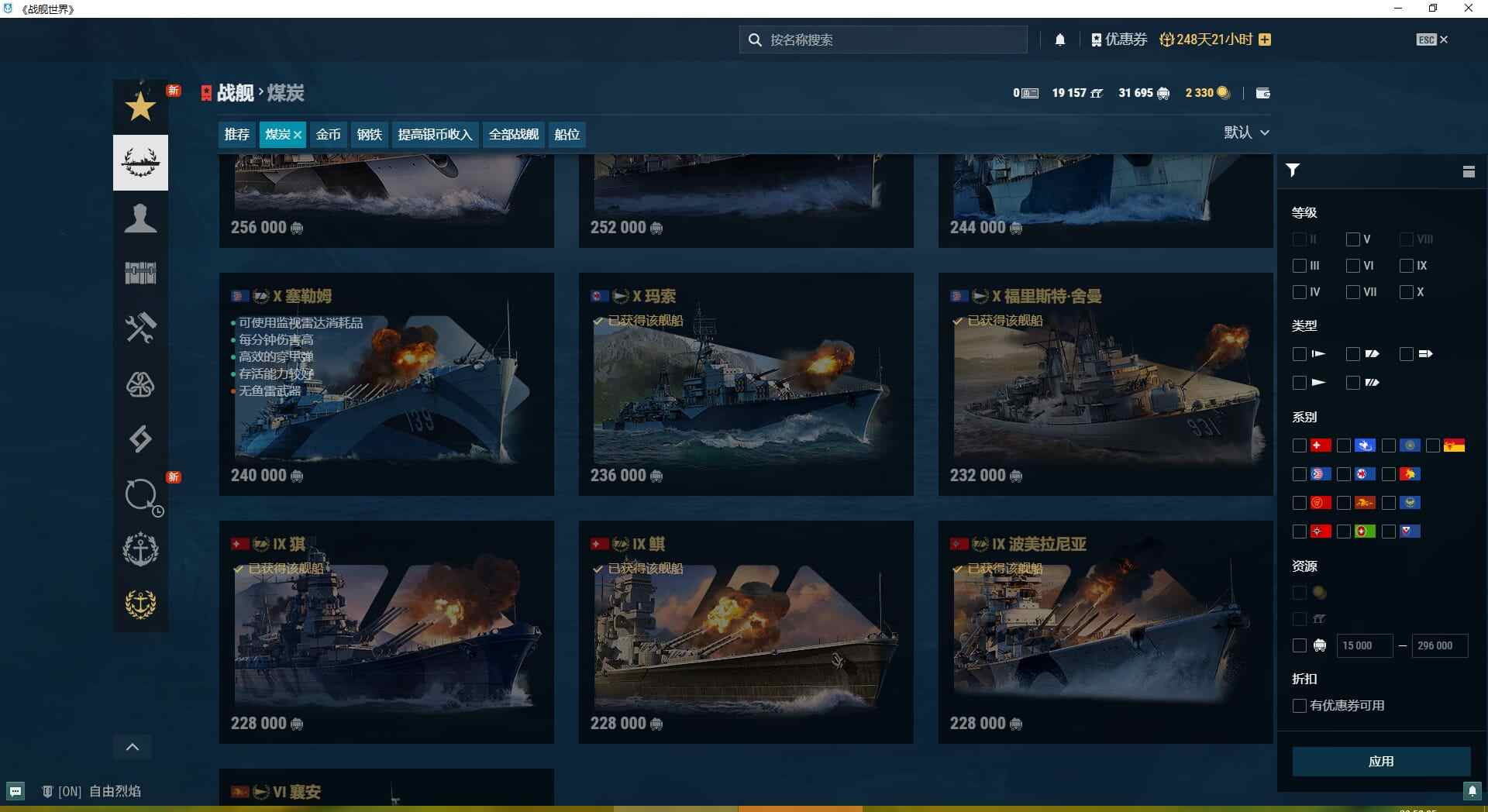
Task: Open the exchange/convert icon with 新 badge
Action: (x=141, y=496)
